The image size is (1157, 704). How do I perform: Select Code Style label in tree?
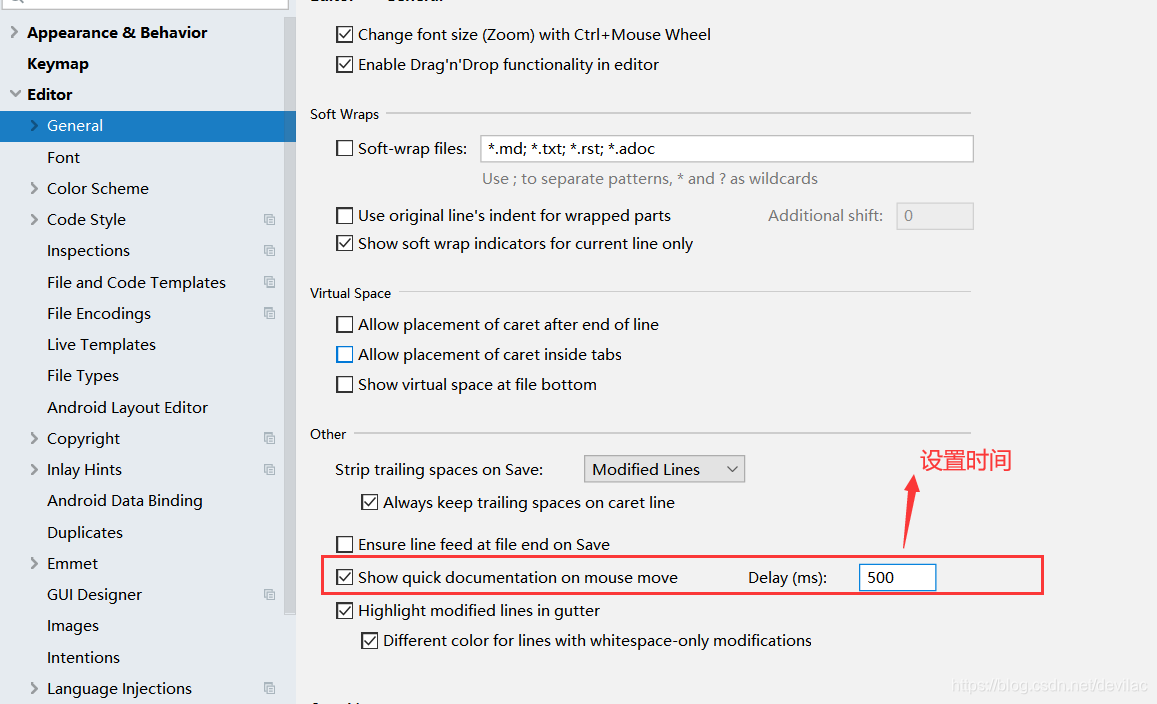click(86, 220)
